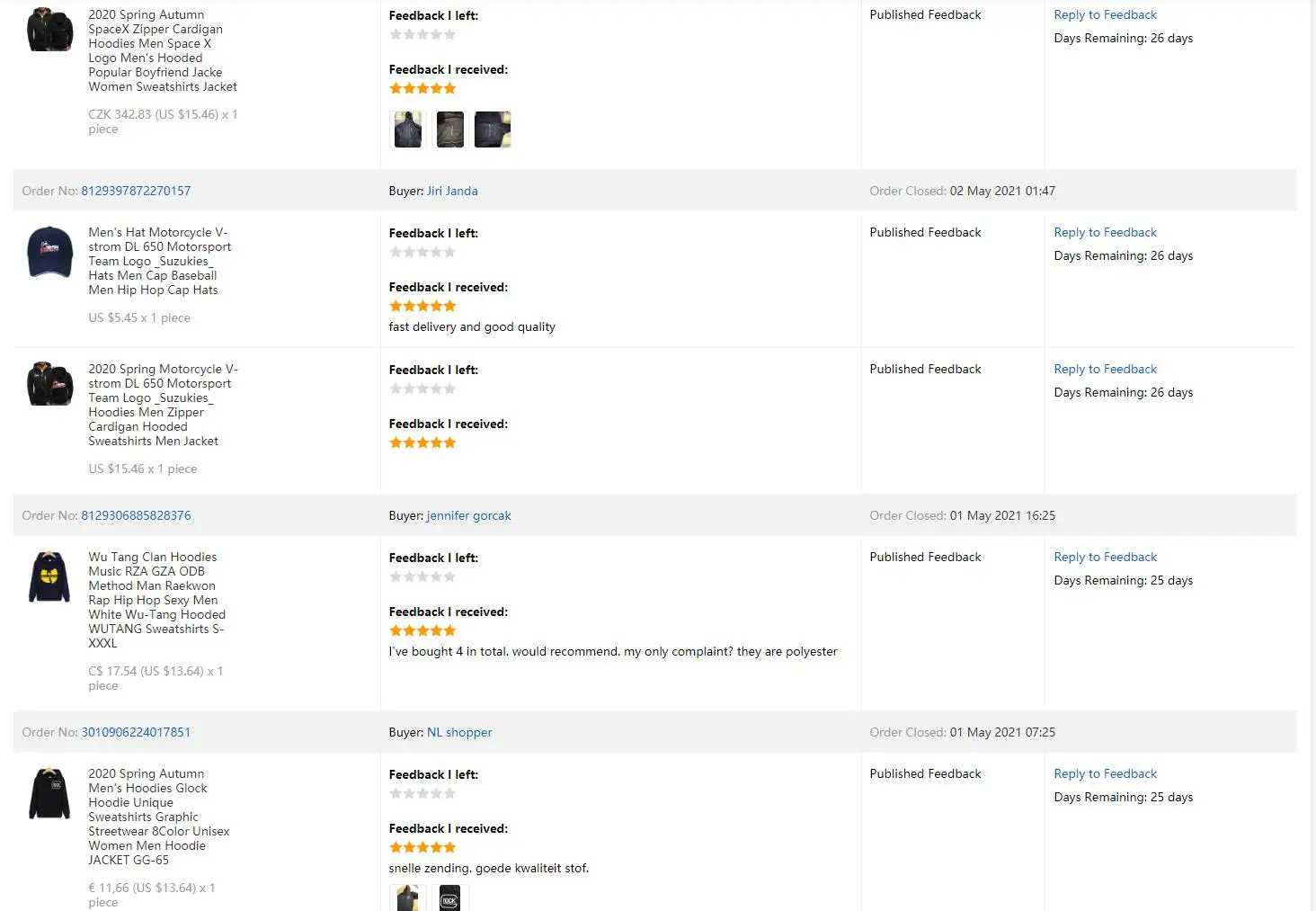Reply to Feedback for the V-strom hat

pos(1105,232)
